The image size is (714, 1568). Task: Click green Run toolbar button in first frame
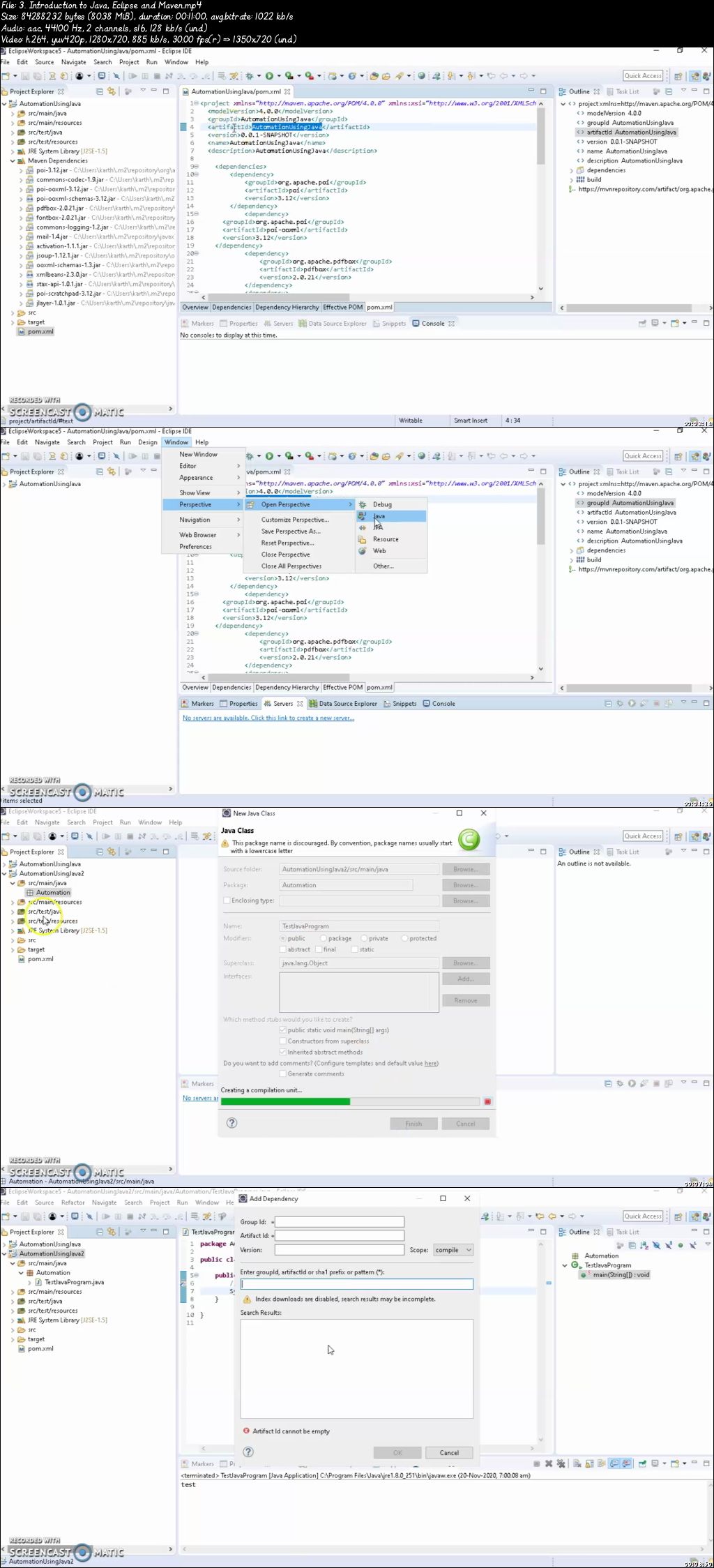269,76
